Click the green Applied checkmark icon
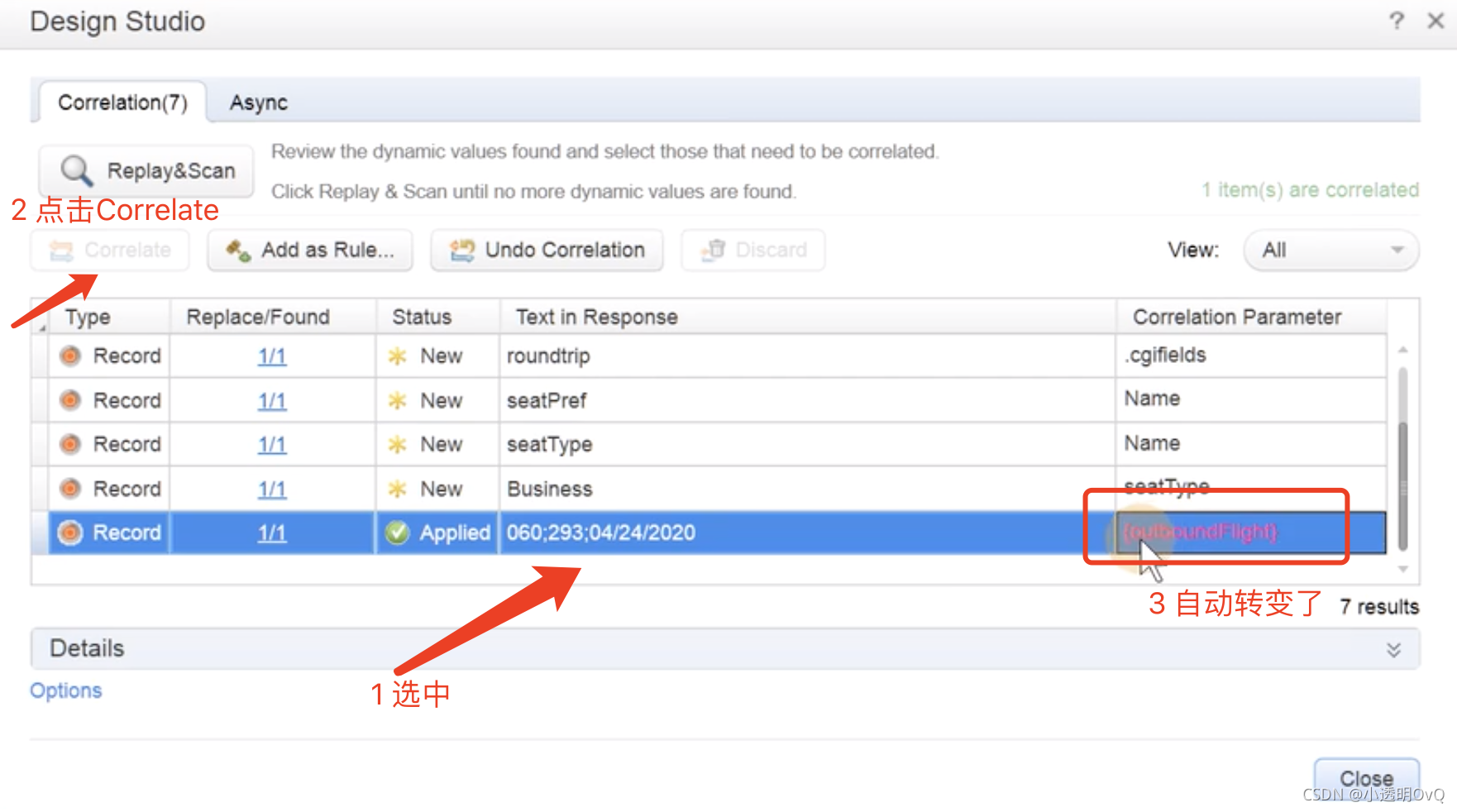The height and width of the screenshot is (812, 1457). click(398, 533)
